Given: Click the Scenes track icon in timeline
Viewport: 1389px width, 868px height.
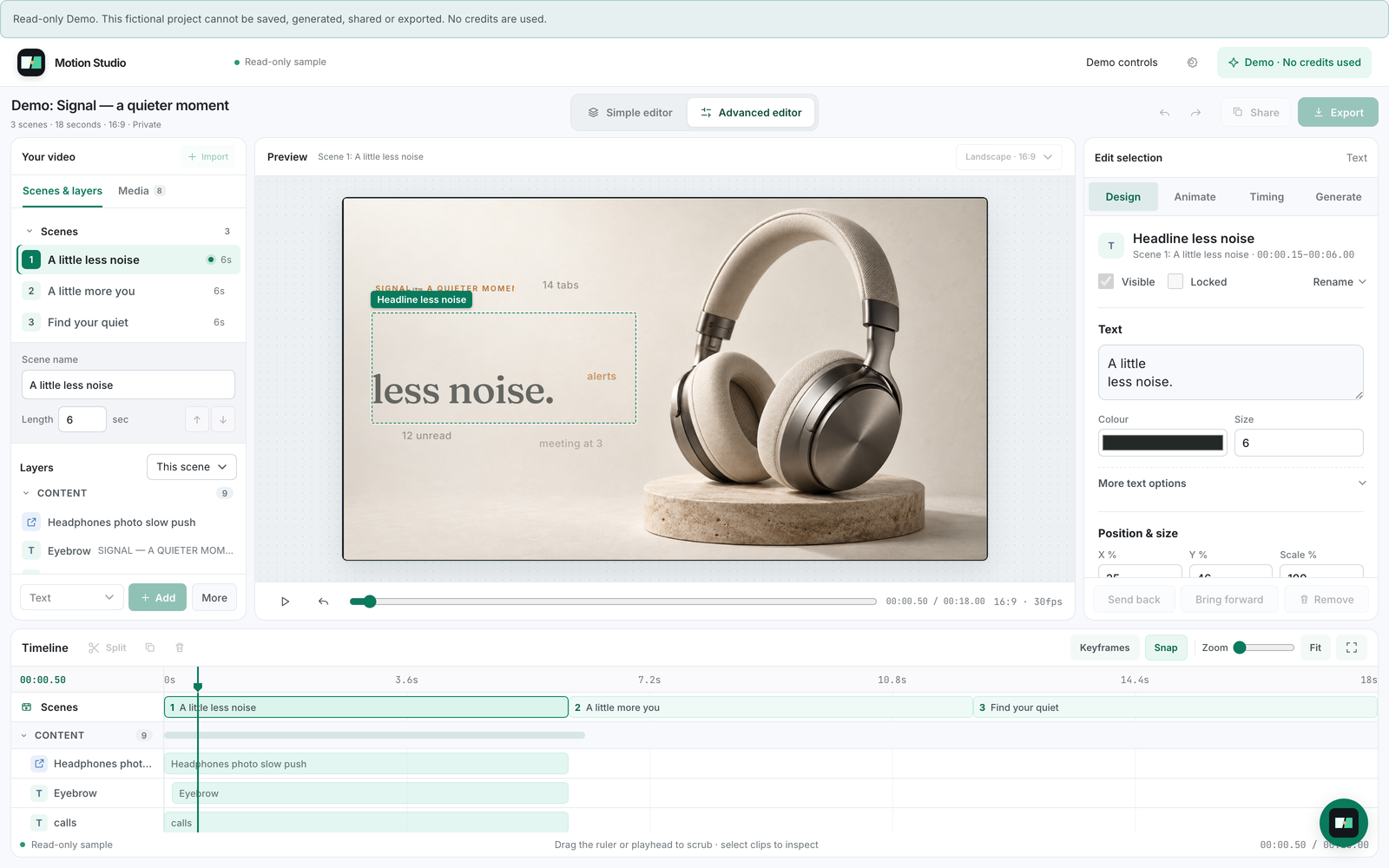Looking at the screenshot, I should 27,707.
